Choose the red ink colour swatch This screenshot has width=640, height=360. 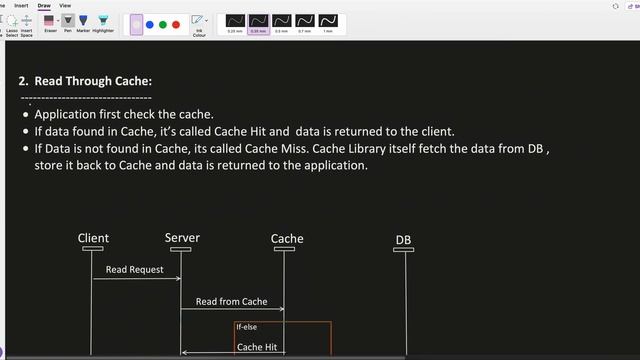[176, 25]
